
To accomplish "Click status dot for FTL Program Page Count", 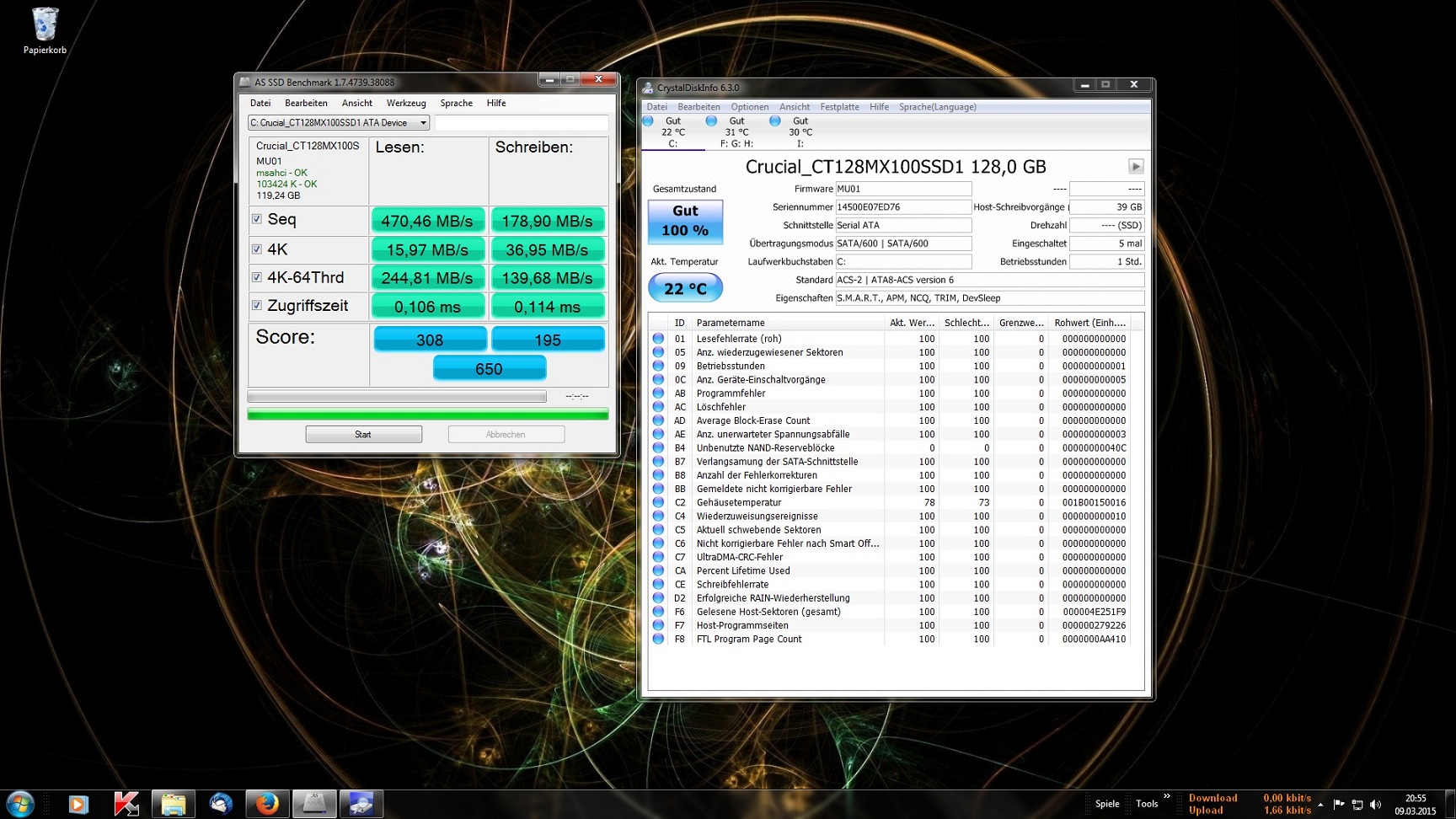I will tap(659, 639).
